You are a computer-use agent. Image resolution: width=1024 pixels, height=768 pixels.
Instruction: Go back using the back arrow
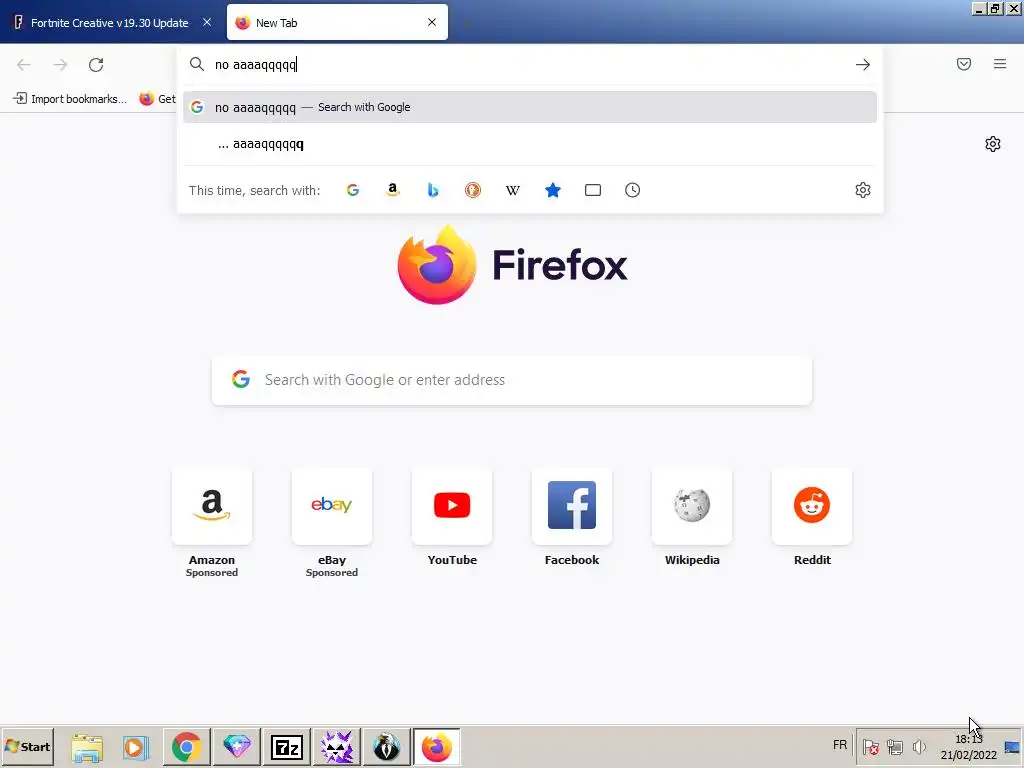24,65
